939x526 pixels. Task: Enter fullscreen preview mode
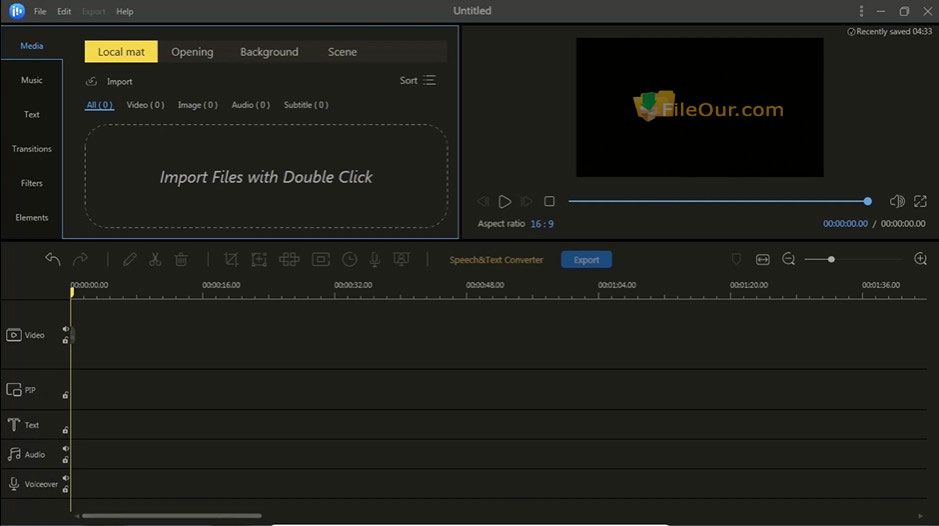pyautogui.click(x=920, y=201)
